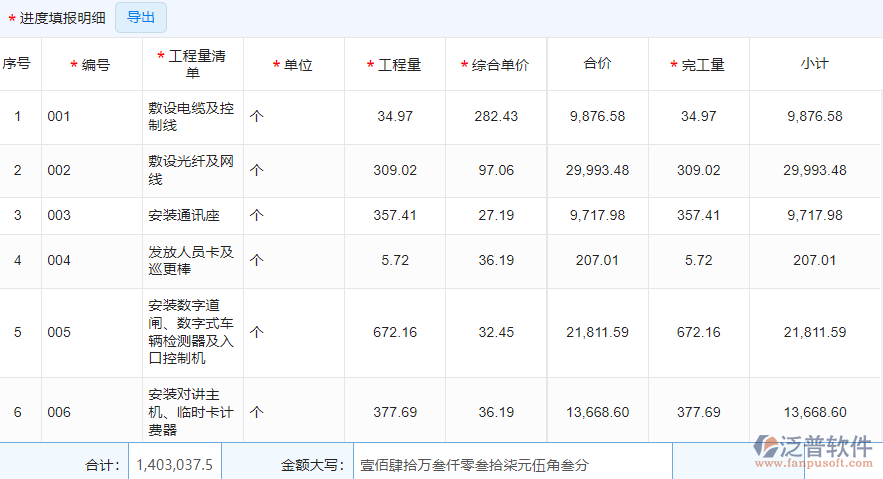Click the 导出 export button

pos(141,17)
